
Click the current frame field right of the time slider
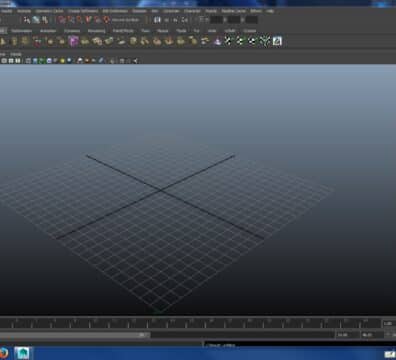388,323
